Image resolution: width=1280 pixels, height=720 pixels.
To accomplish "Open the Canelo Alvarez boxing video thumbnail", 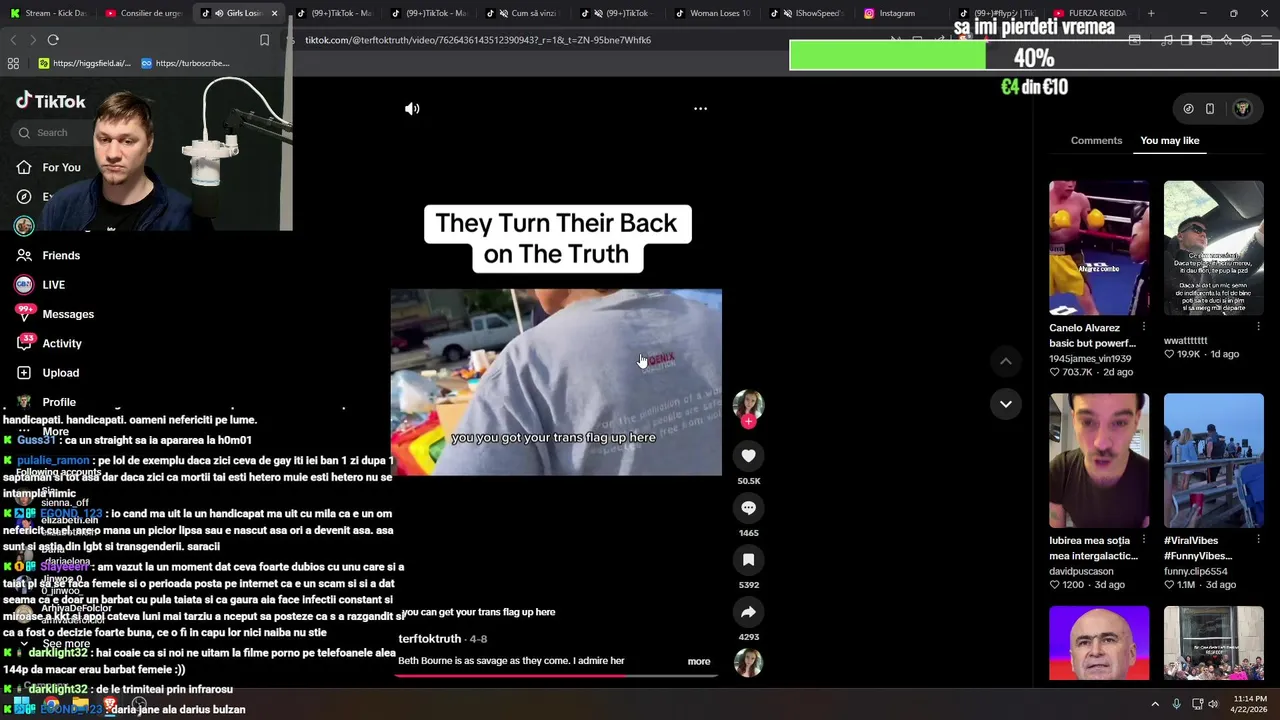I will pyautogui.click(x=1099, y=248).
